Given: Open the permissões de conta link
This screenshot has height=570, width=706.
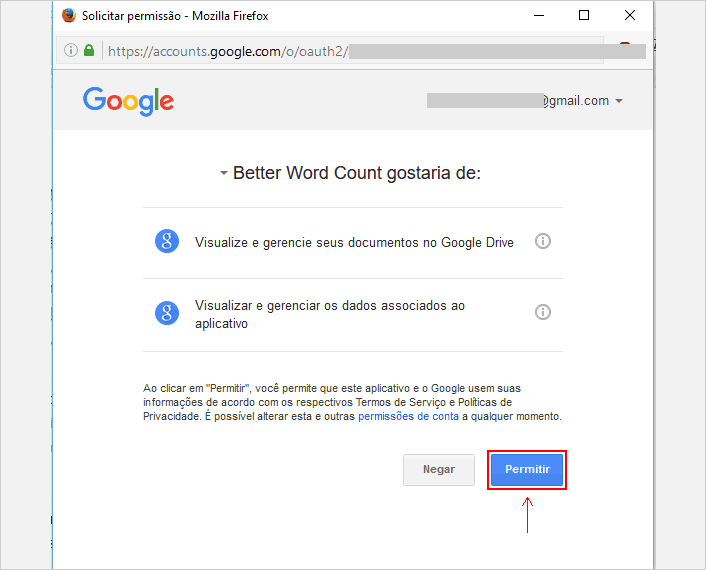Looking at the screenshot, I should (x=408, y=416).
